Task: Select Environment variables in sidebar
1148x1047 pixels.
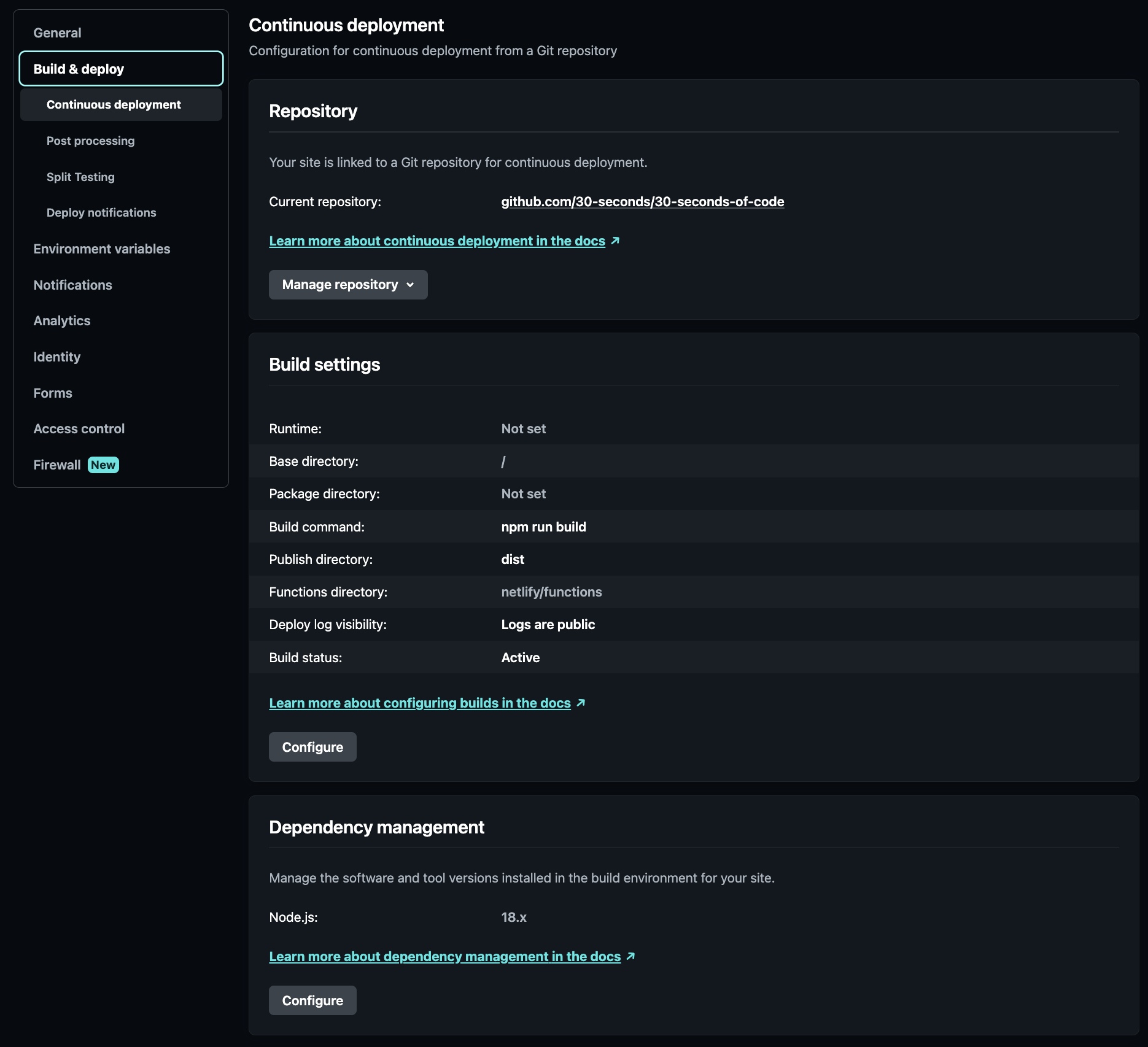Action: click(102, 249)
